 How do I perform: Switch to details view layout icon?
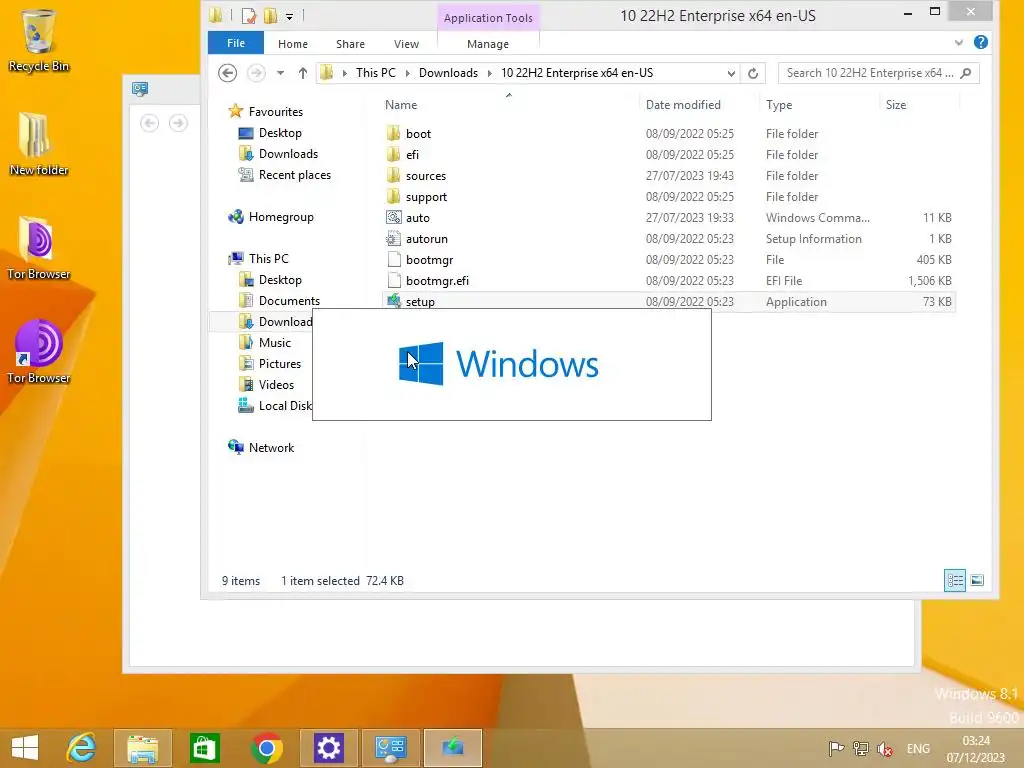click(x=955, y=580)
